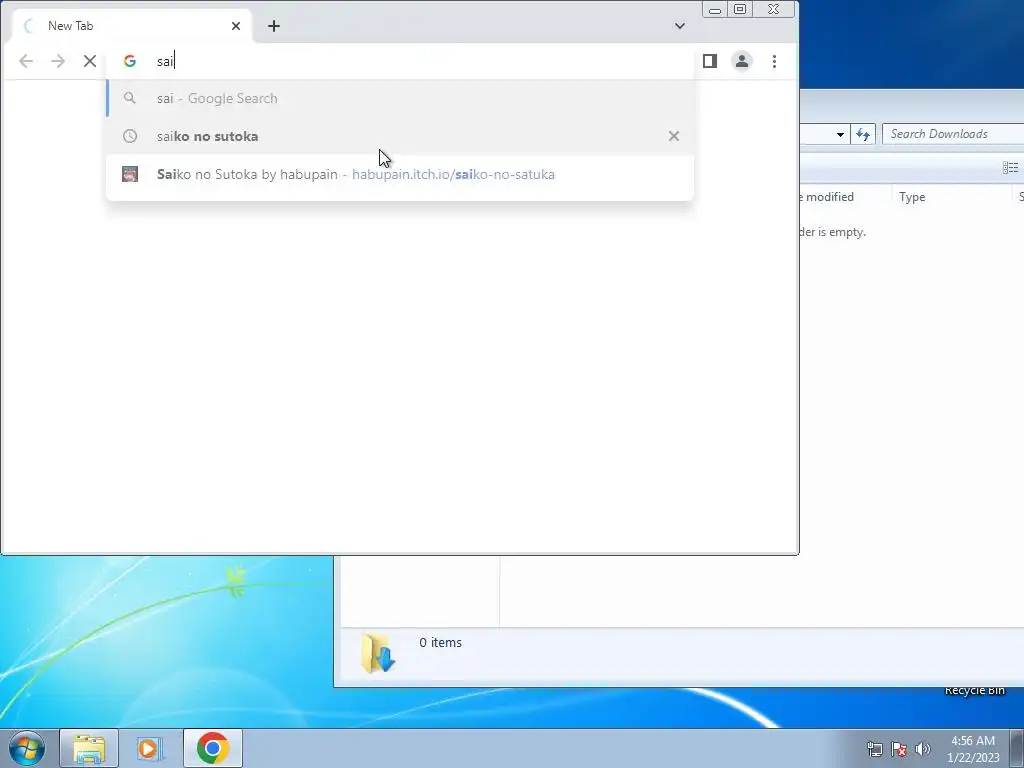
Task: Open Explorer address bar history dropdown
Action: (840, 135)
